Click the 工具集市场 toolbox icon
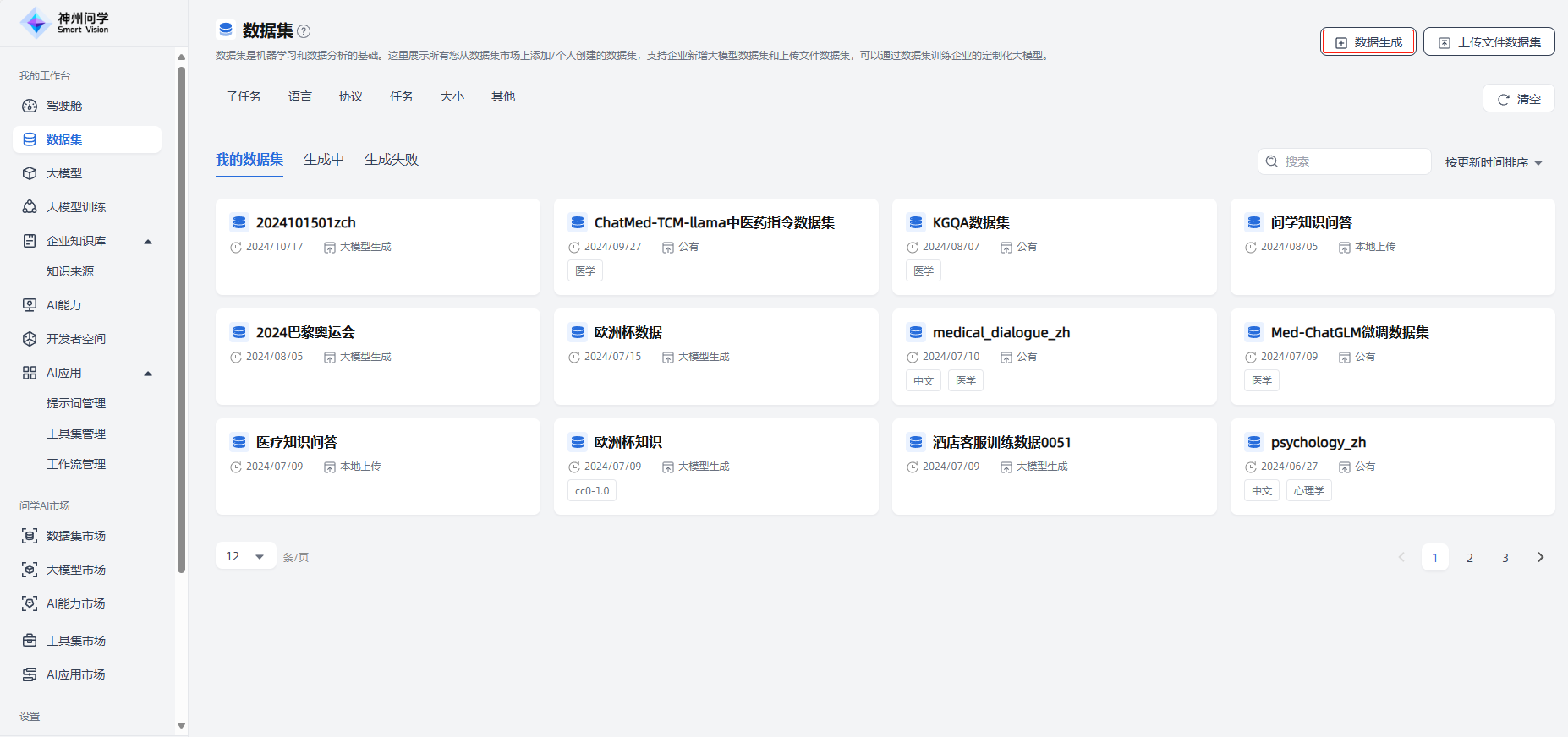The image size is (1568, 737). [x=30, y=641]
